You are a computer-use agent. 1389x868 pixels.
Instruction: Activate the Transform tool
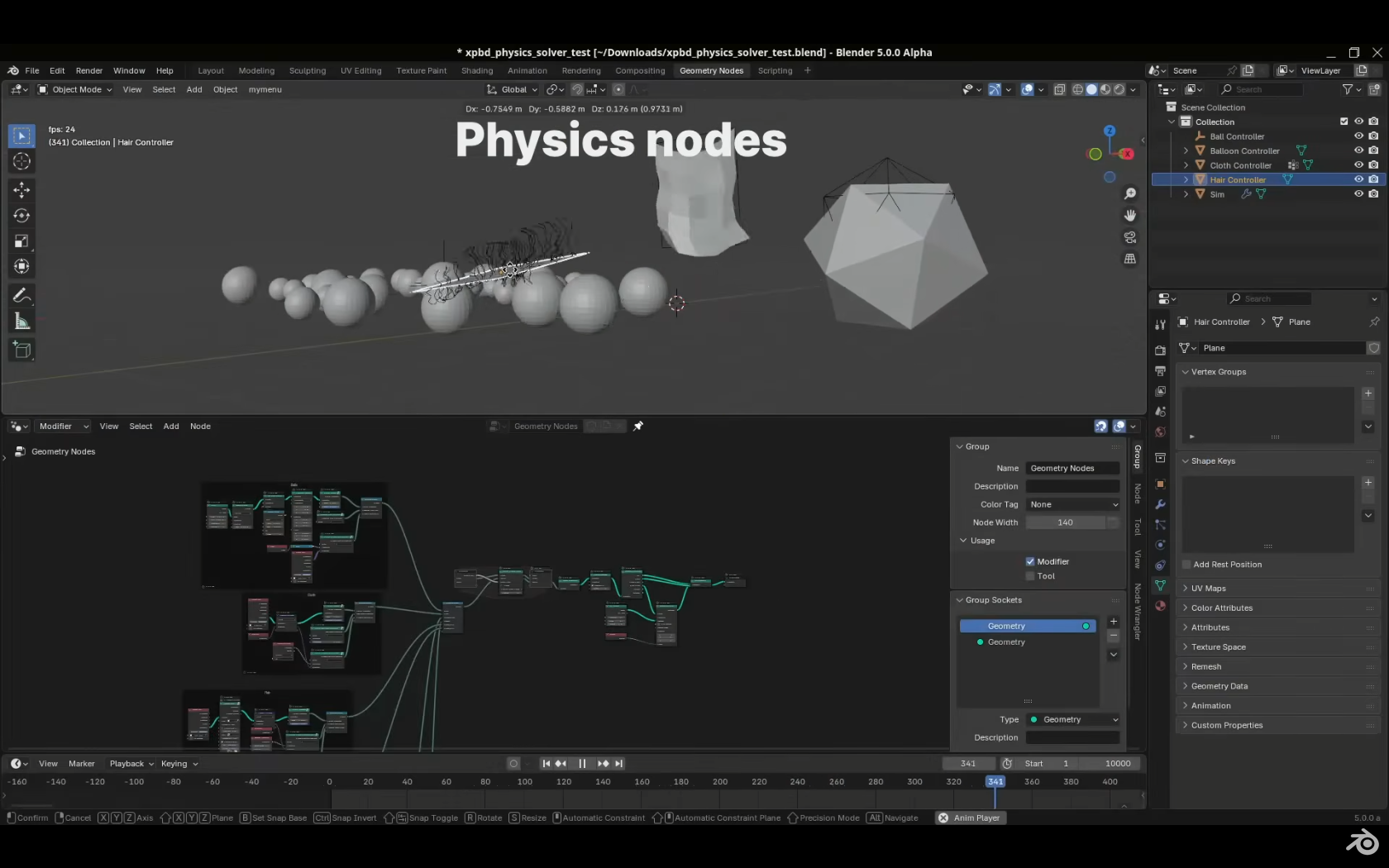tap(21, 266)
